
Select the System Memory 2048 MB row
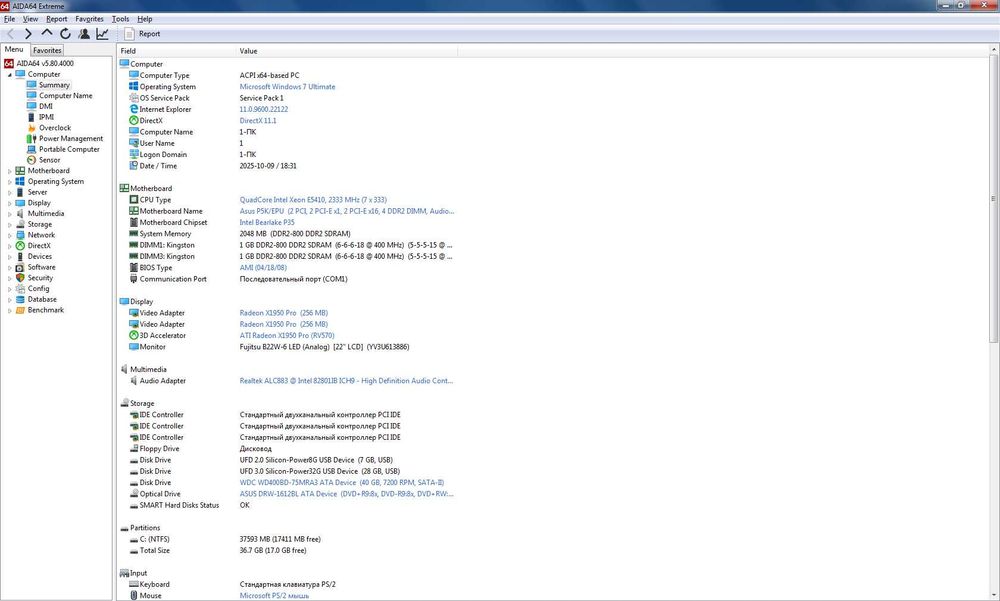pyautogui.click(x=287, y=234)
